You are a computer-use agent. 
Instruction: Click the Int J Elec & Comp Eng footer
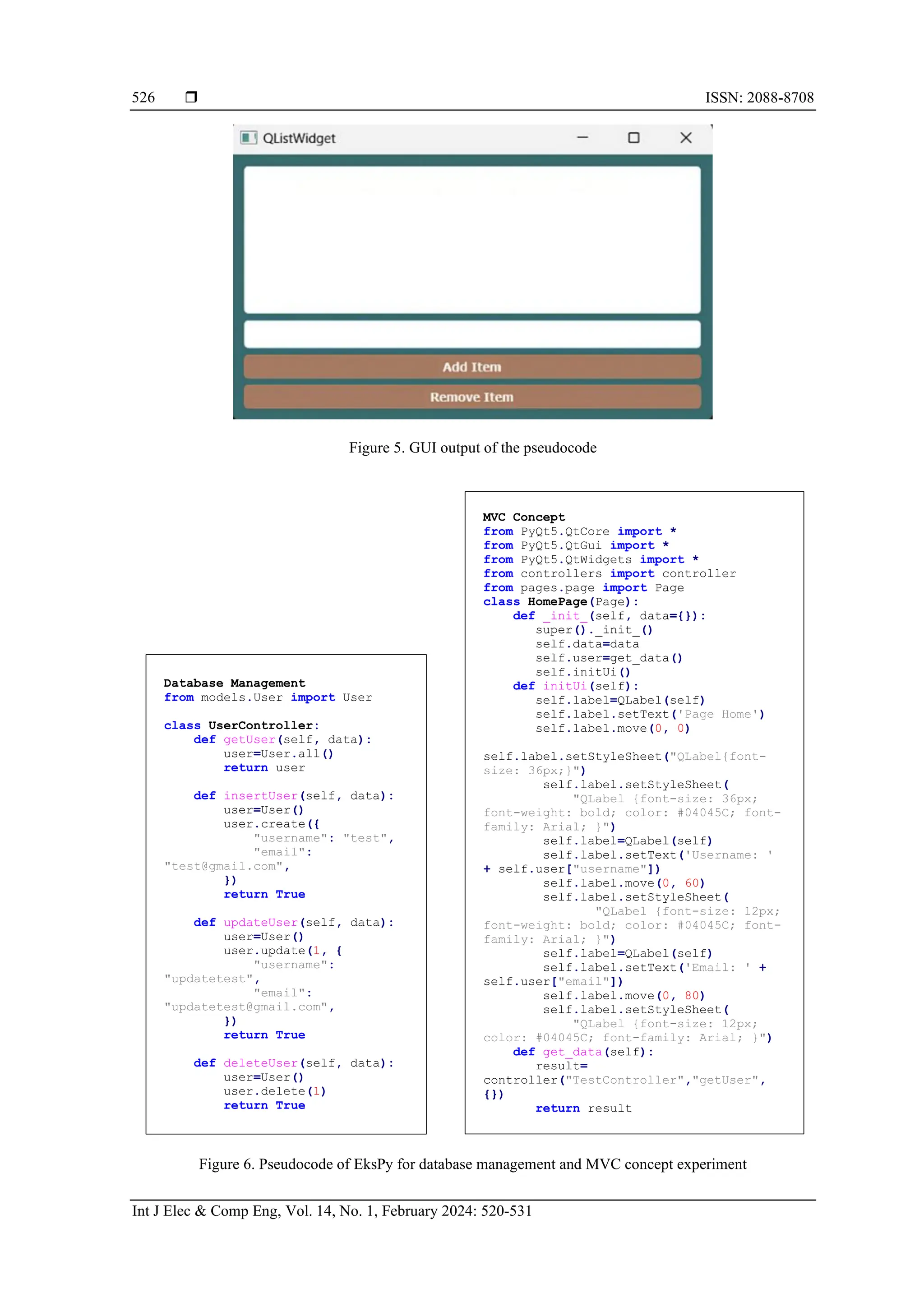332,1211
